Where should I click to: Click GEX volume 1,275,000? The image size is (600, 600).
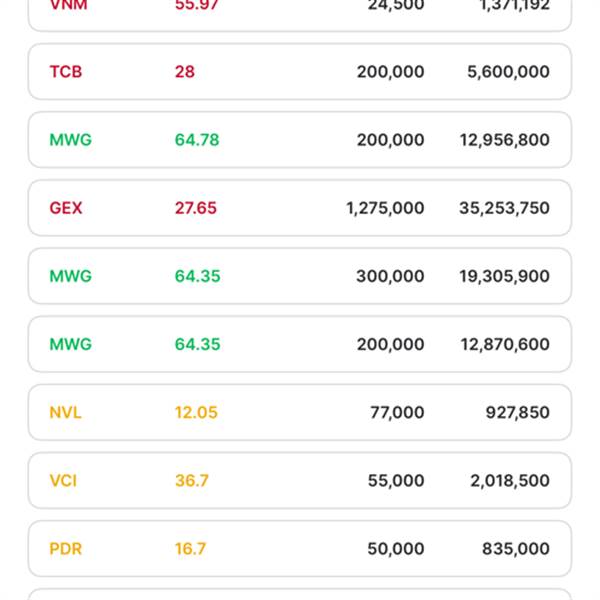point(385,208)
